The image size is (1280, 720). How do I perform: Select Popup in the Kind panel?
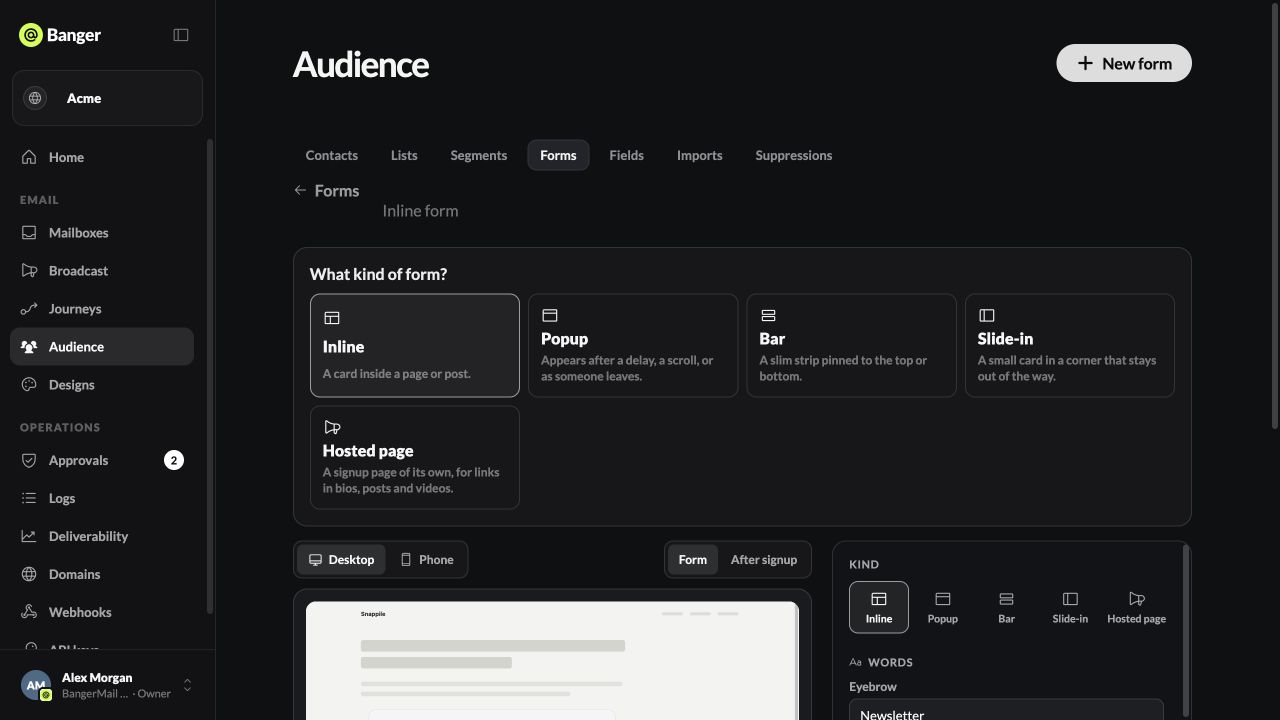tap(943, 607)
